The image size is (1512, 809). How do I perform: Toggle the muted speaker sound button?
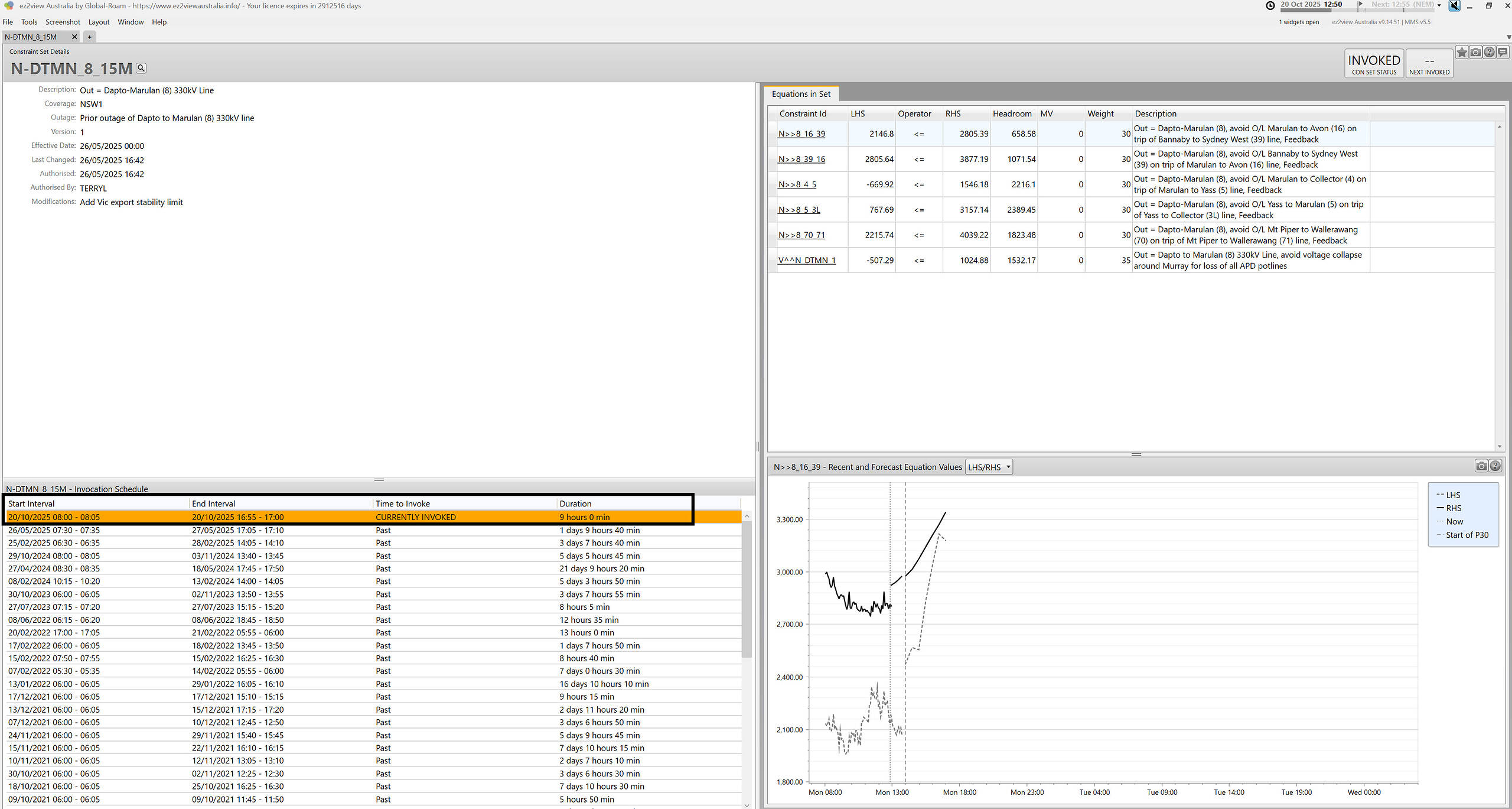tap(1454, 5)
